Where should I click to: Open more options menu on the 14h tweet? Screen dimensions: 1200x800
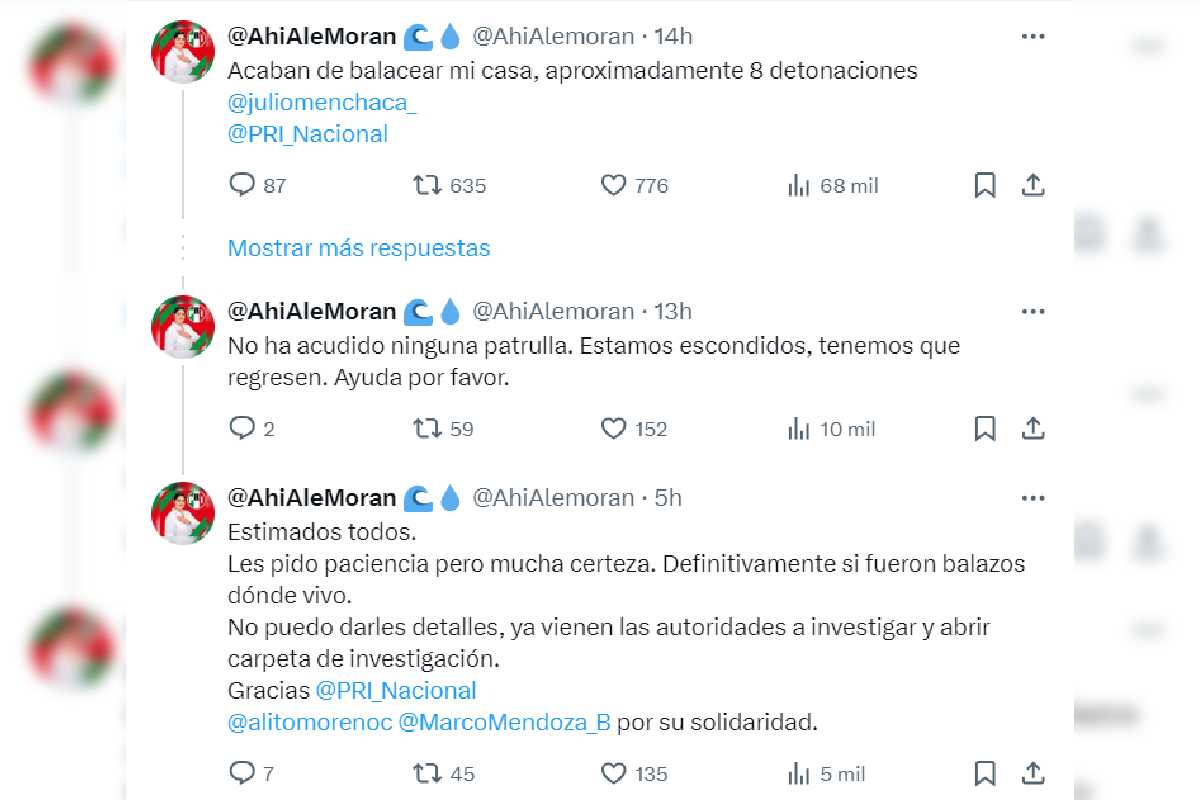[x=1033, y=36]
